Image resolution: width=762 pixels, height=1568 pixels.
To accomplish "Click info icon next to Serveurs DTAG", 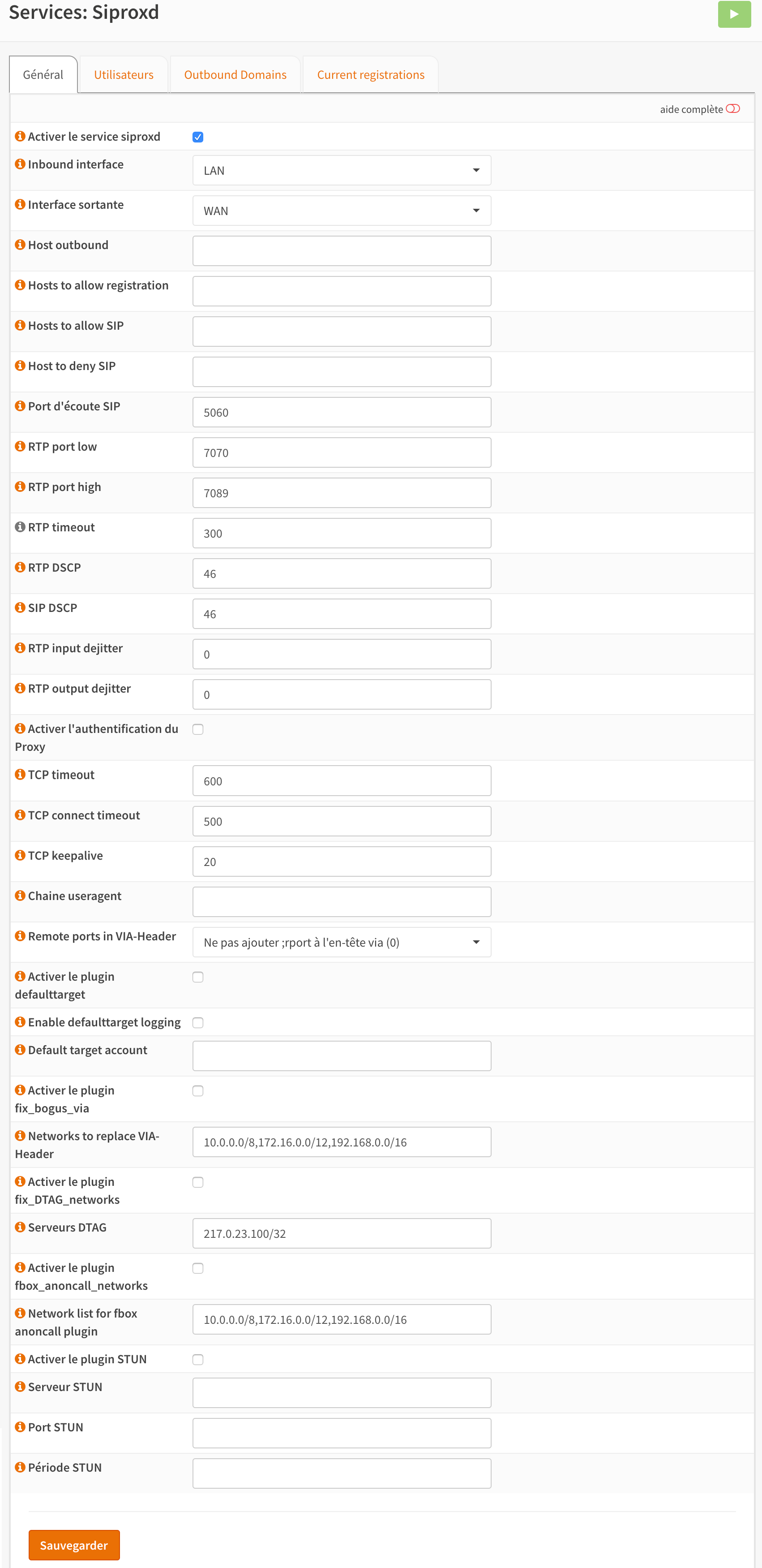I will 20,1227.
